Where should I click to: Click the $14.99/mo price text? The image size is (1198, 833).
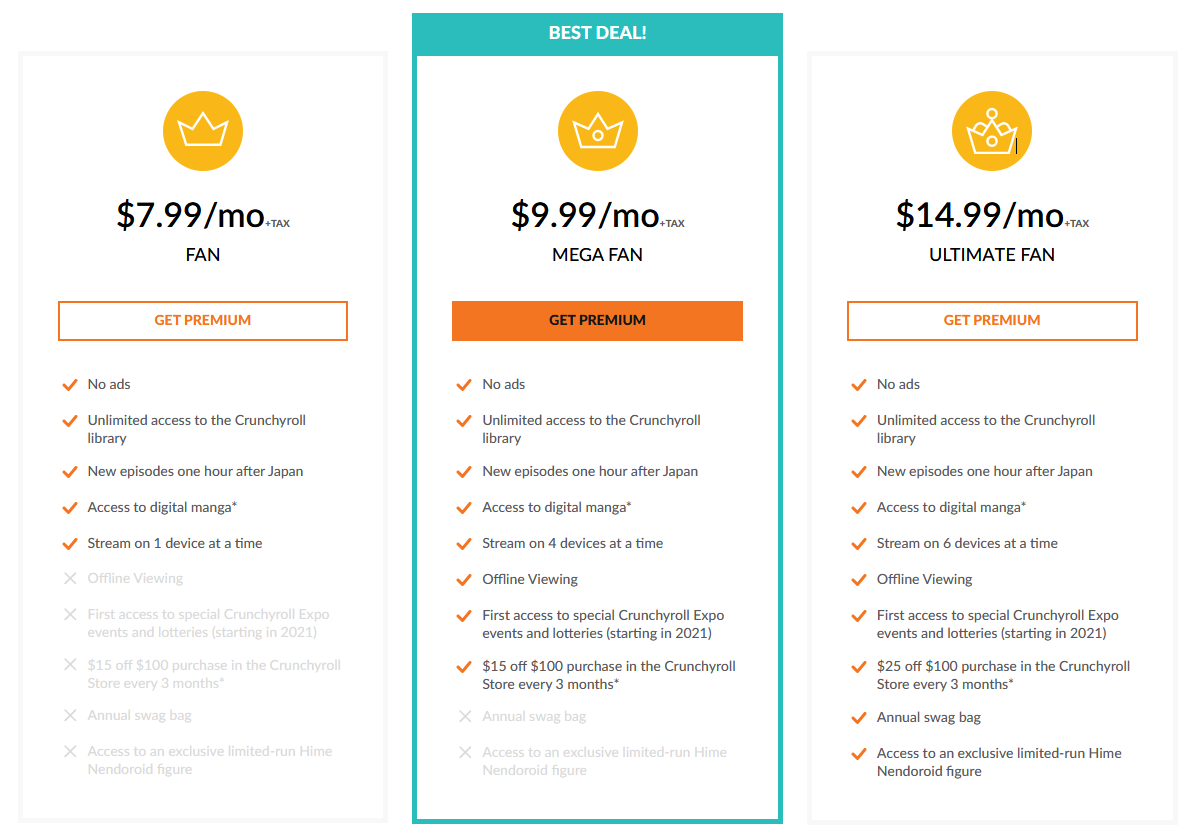click(979, 215)
